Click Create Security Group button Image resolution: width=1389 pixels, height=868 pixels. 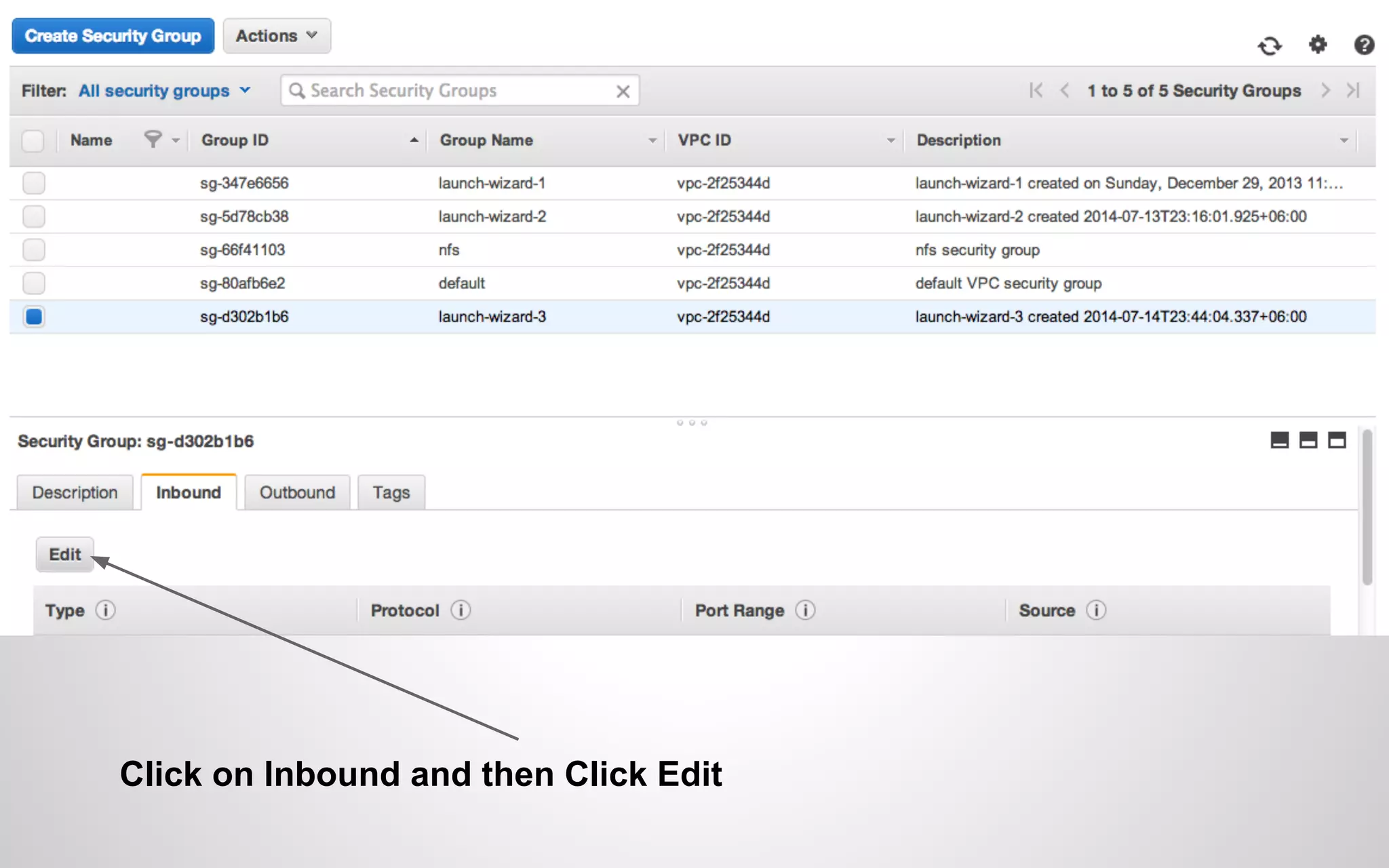pyautogui.click(x=113, y=36)
